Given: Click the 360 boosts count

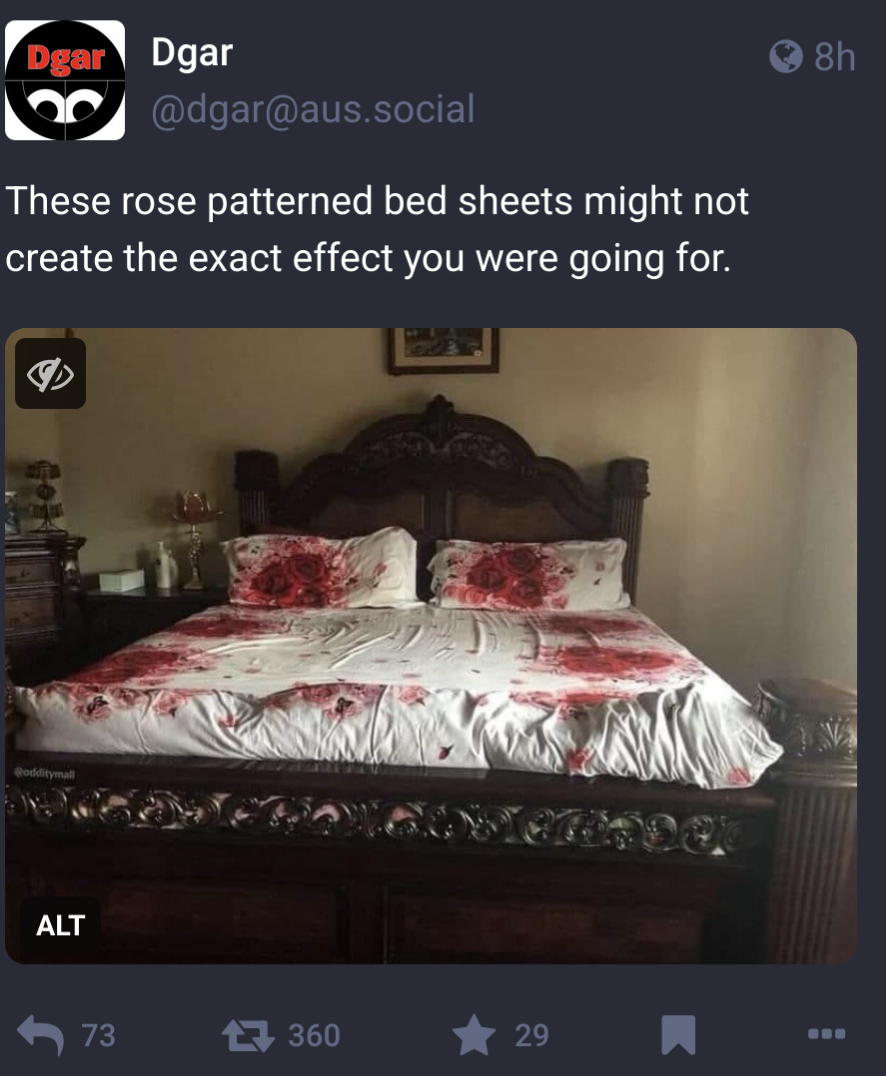Looking at the screenshot, I should 314,1035.
